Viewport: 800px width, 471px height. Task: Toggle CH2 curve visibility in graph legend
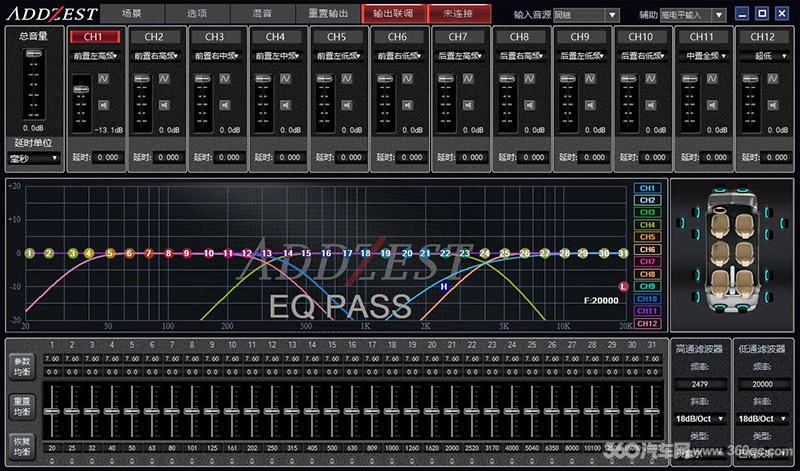click(x=647, y=200)
